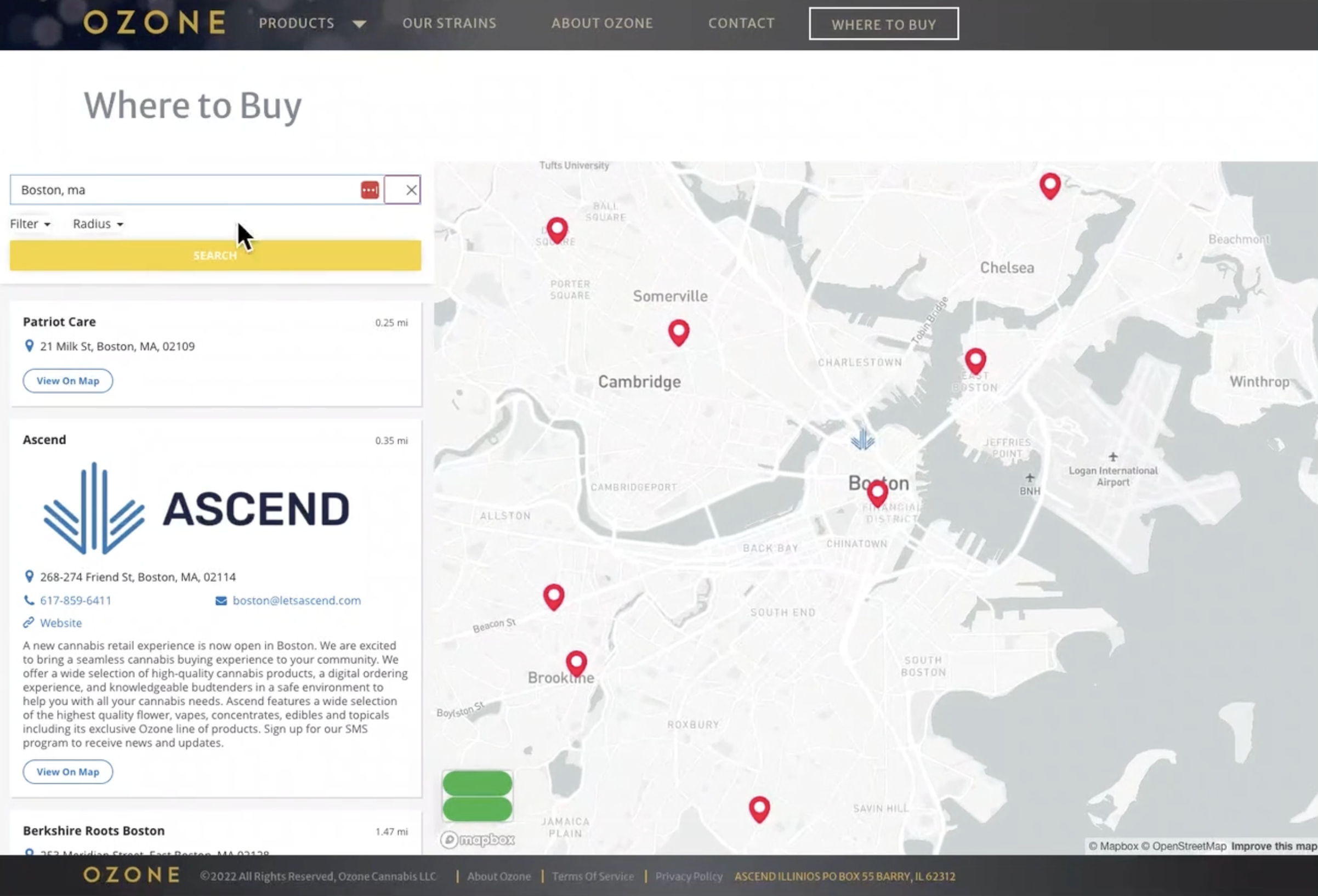Click the Ascend logo image
The height and width of the screenshot is (896, 1318).
click(196, 508)
